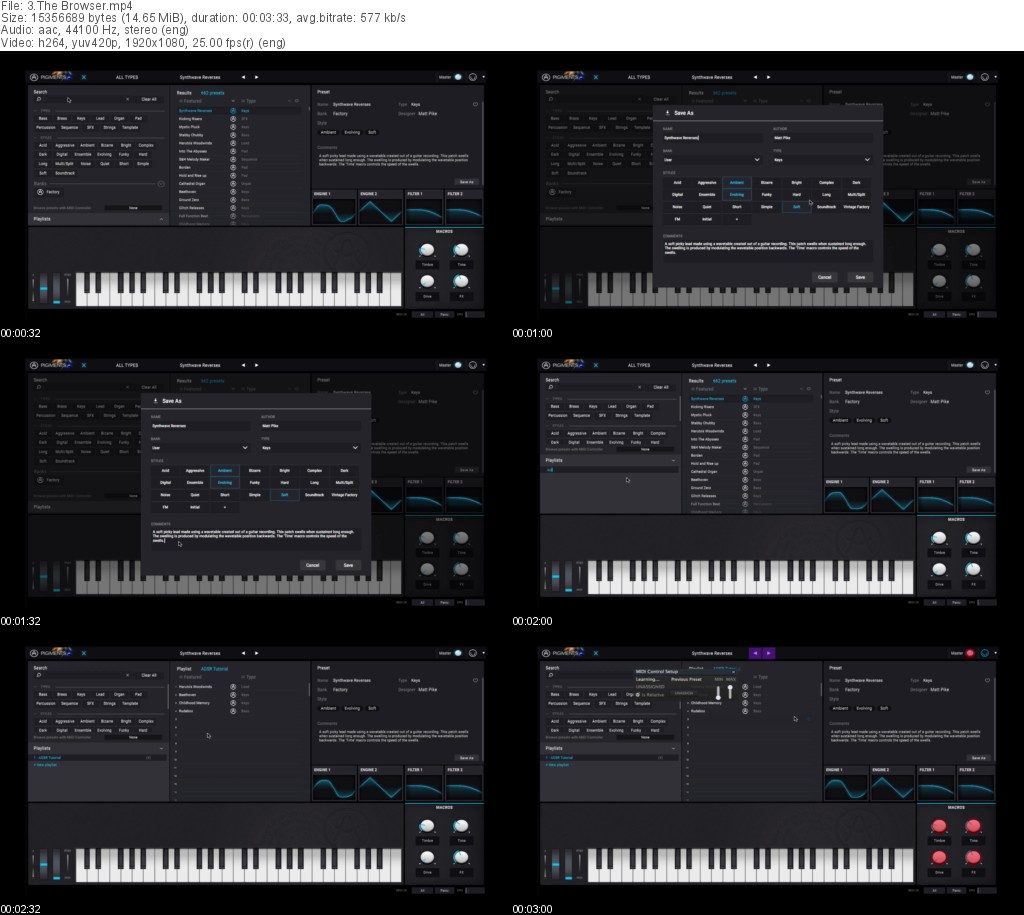In the 00:00:32 frame, click the Clear All button

[149, 99]
